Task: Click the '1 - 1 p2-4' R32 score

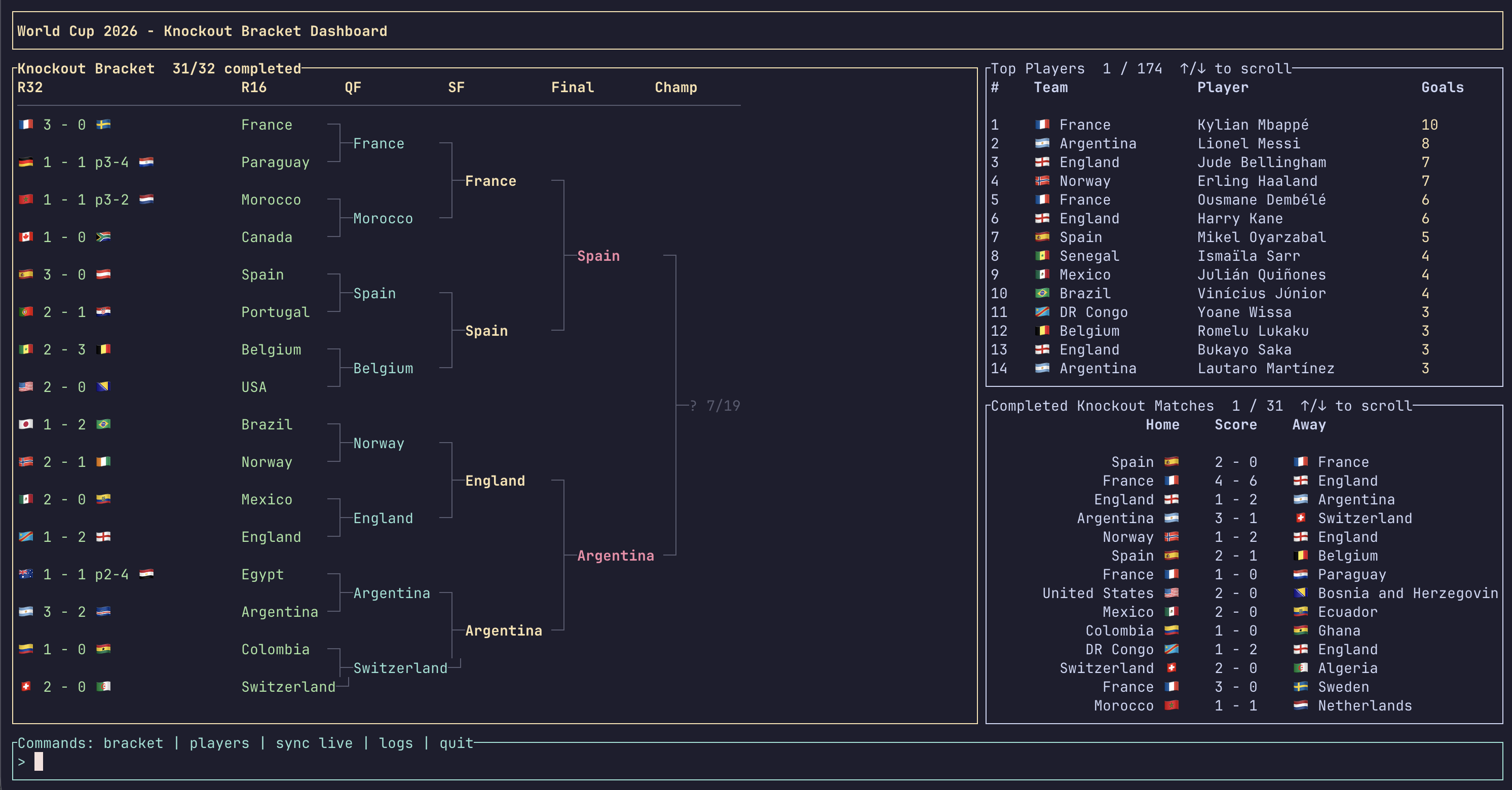Action: [x=86, y=574]
